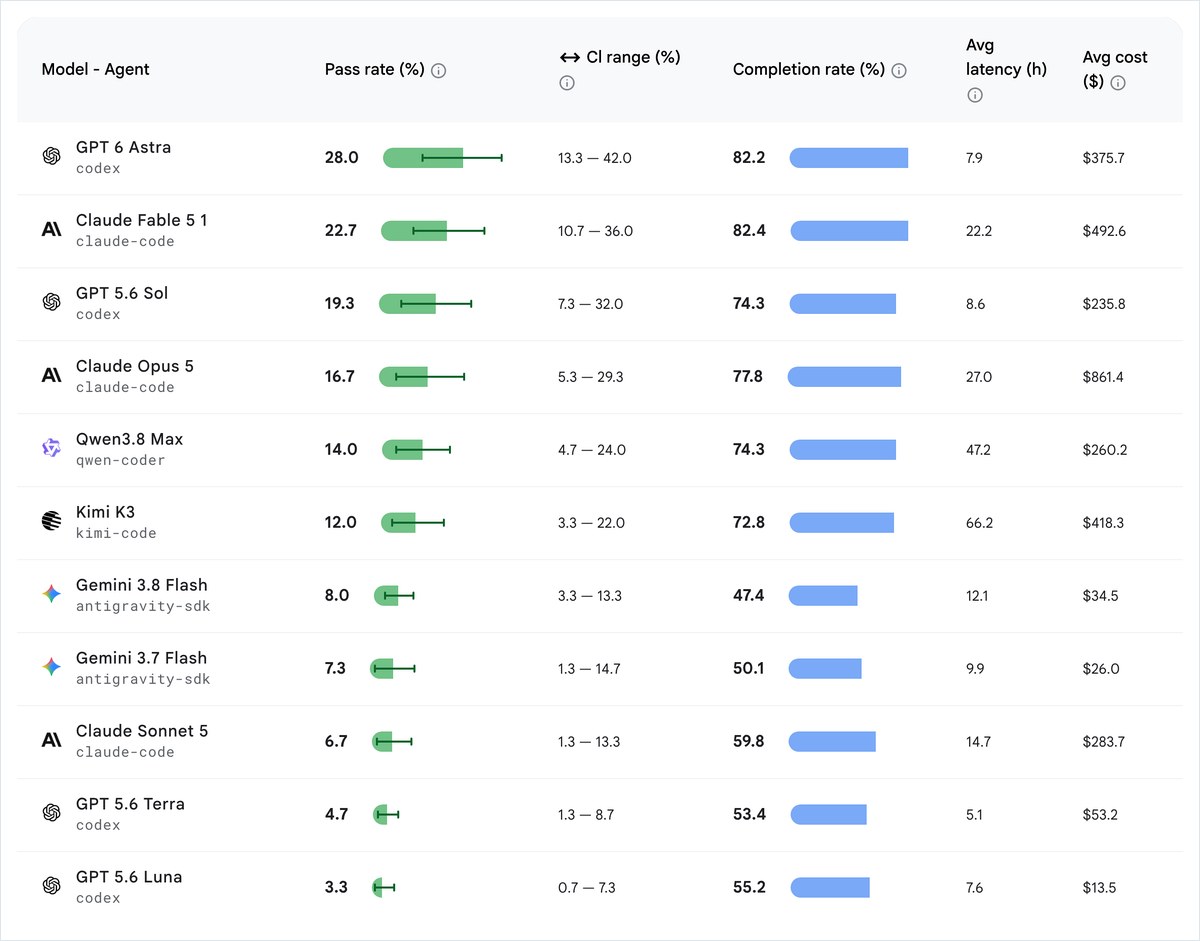Sort by the Completion rate (%) header
This screenshot has width=1200, height=941.
coord(809,70)
